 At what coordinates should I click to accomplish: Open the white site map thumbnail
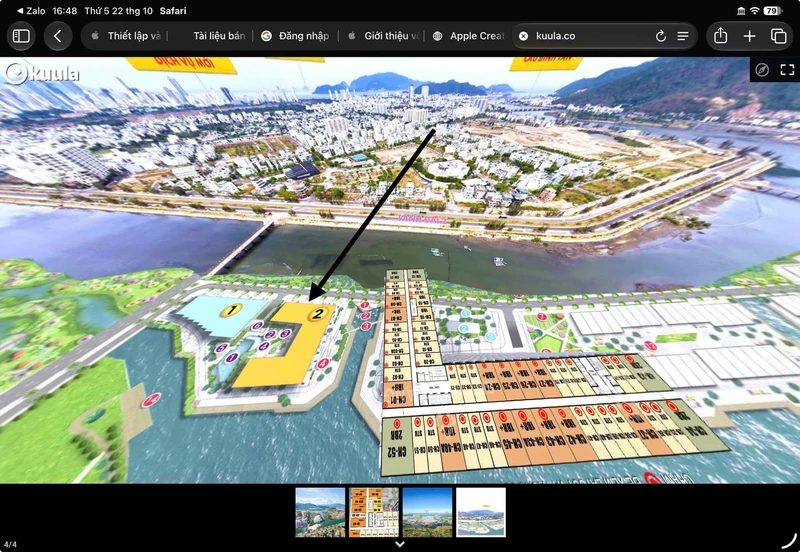(481, 512)
